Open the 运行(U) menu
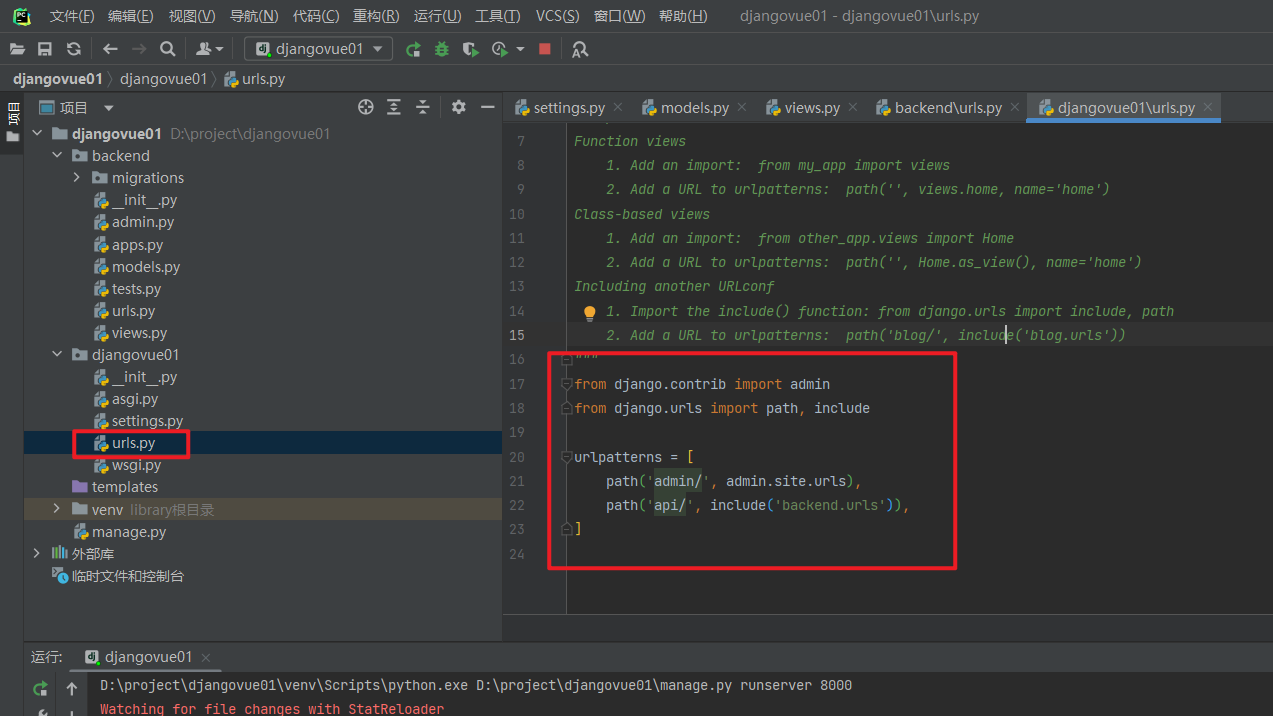1273x716 pixels. 437,16
